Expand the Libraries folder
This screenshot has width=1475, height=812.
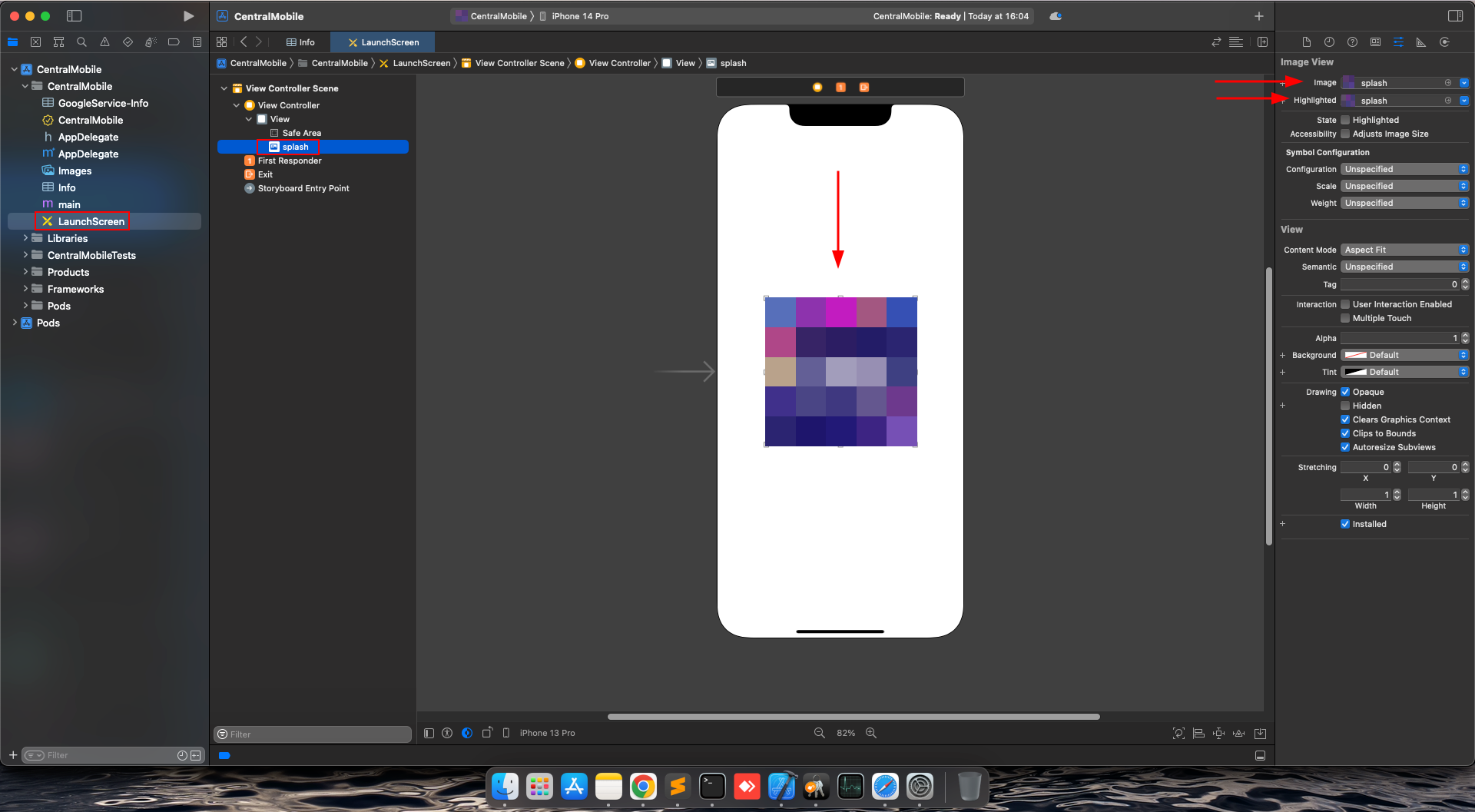pyautogui.click(x=25, y=238)
